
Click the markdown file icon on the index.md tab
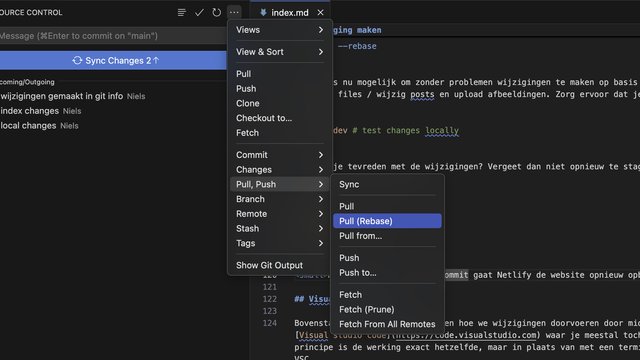pyautogui.click(x=263, y=13)
